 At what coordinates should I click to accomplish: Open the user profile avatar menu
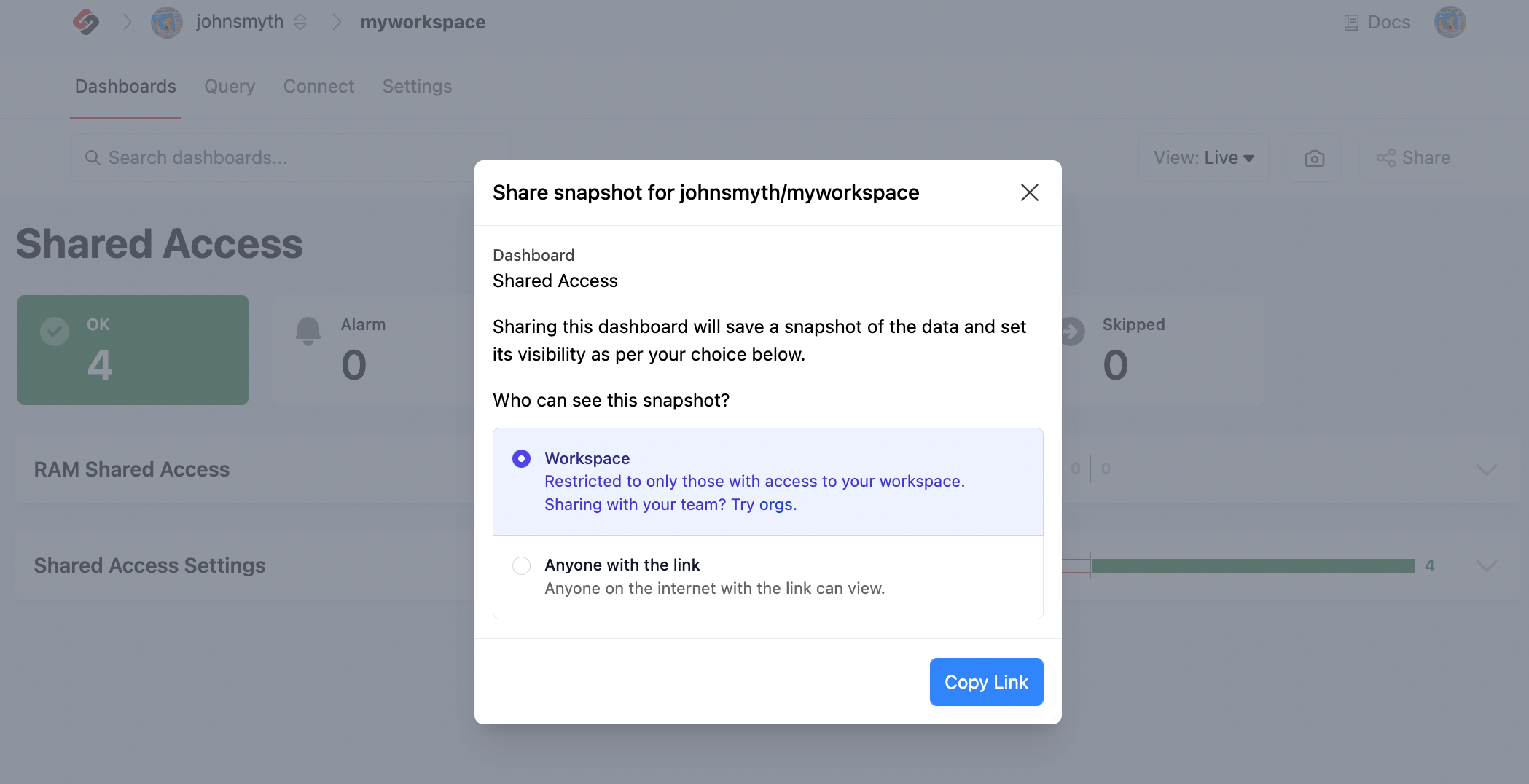[1450, 22]
